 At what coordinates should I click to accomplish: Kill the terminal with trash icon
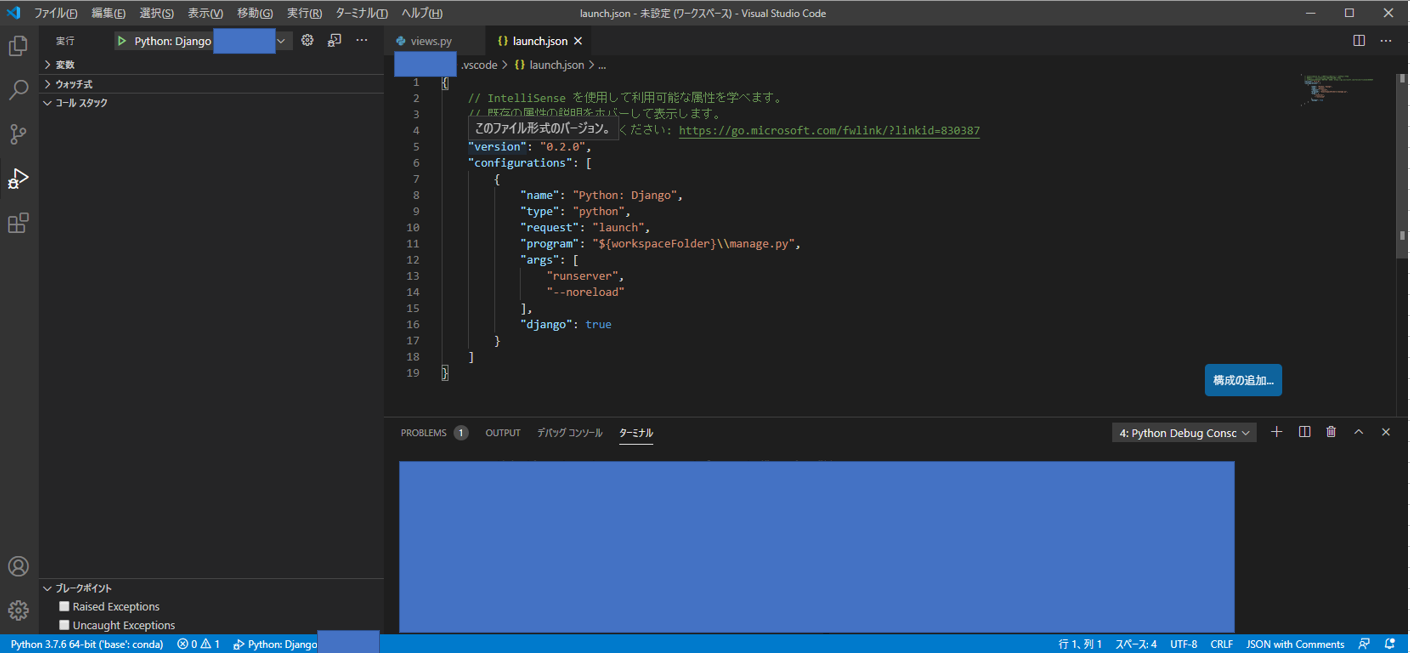[x=1331, y=432]
